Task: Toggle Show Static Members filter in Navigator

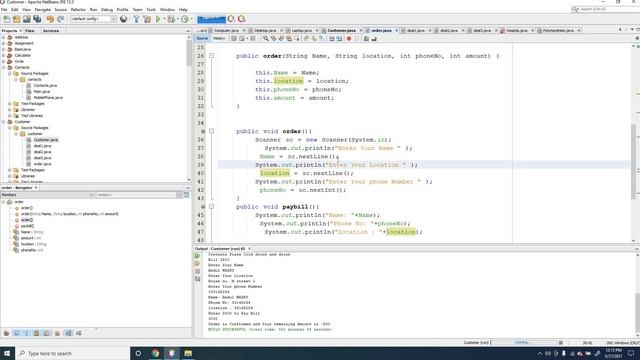Action: [x=27, y=333]
